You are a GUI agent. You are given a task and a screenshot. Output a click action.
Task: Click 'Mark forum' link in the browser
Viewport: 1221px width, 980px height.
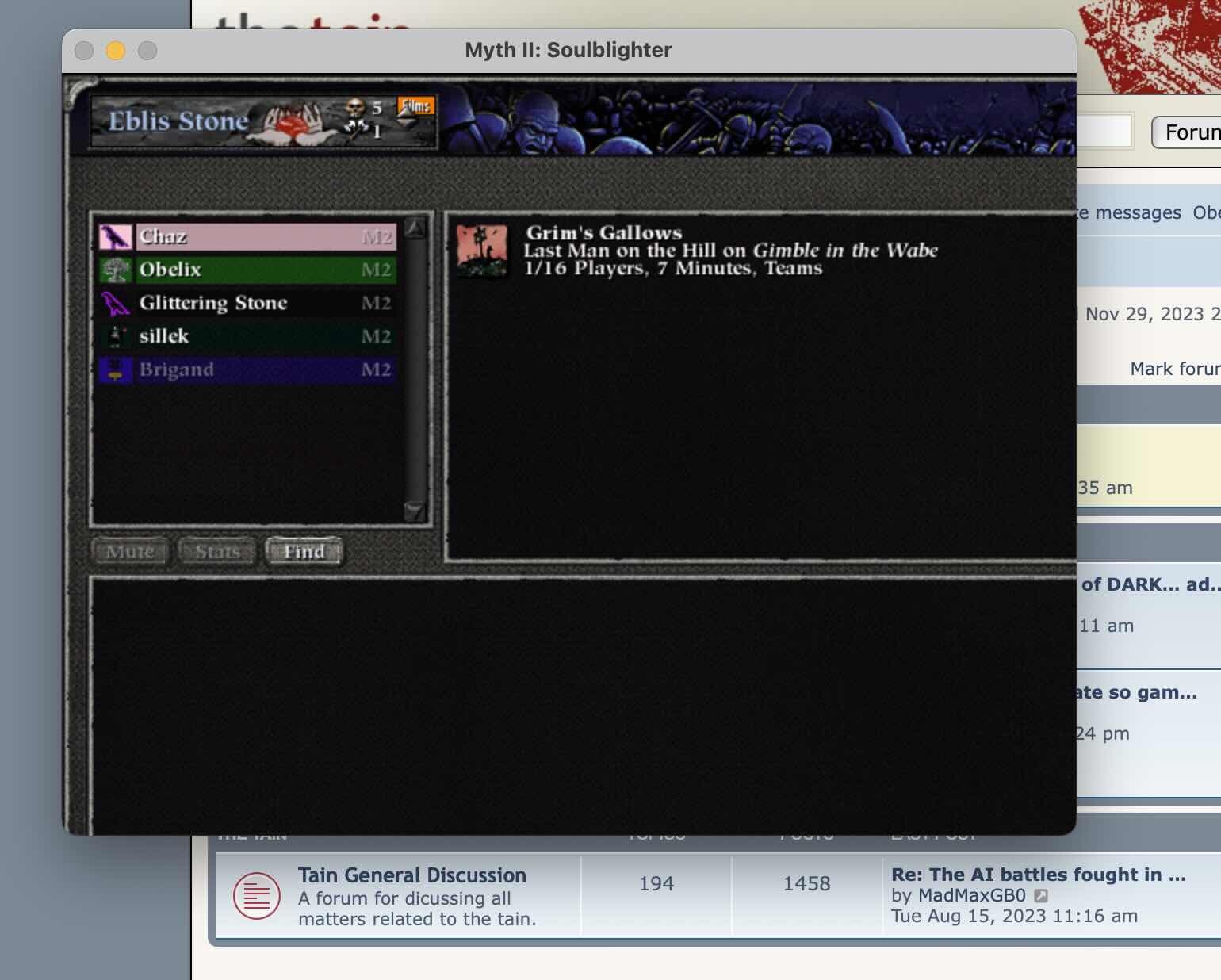(1175, 369)
